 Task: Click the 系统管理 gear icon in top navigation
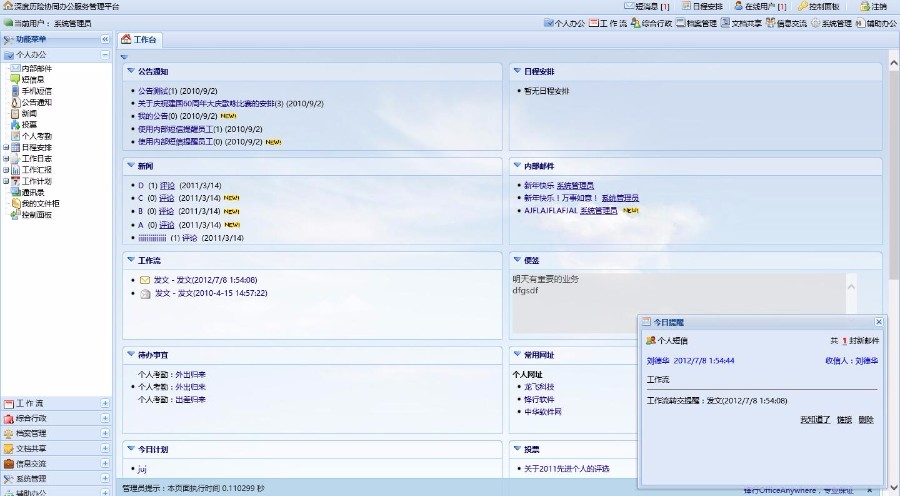coord(815,23)
